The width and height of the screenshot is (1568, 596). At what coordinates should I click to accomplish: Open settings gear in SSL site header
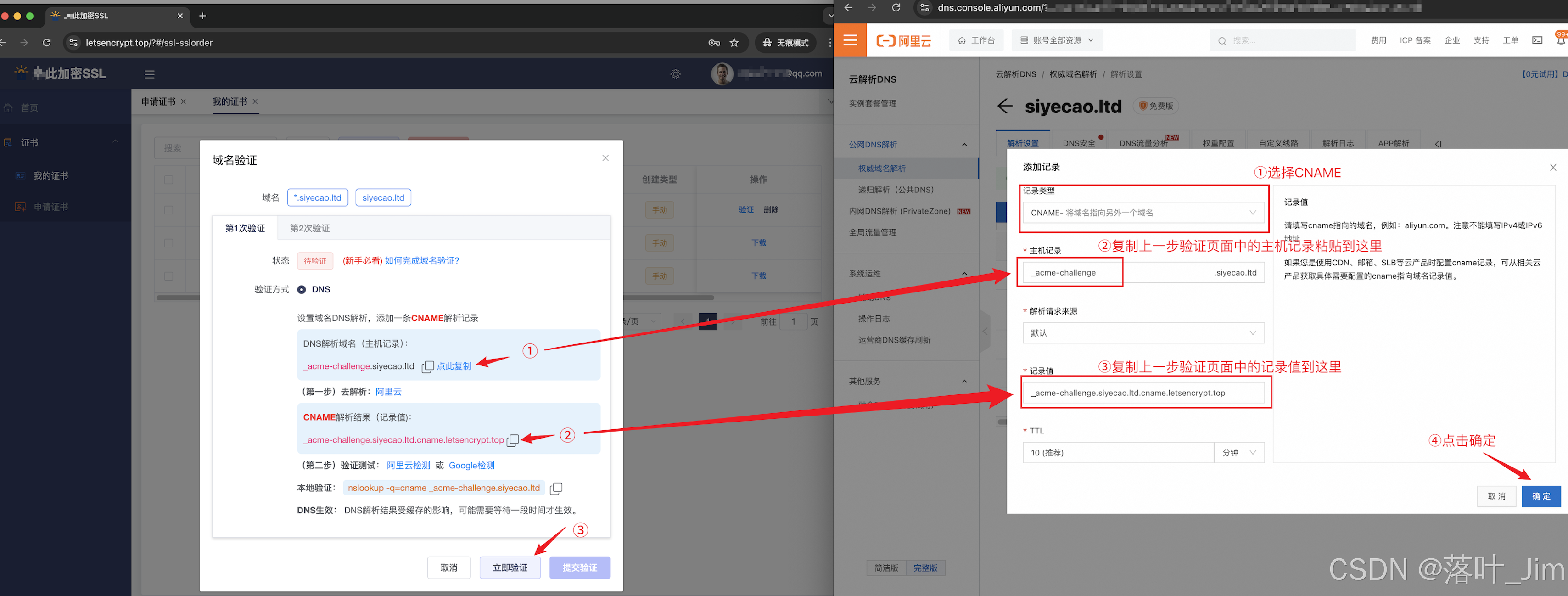click(x=675, y=74)
